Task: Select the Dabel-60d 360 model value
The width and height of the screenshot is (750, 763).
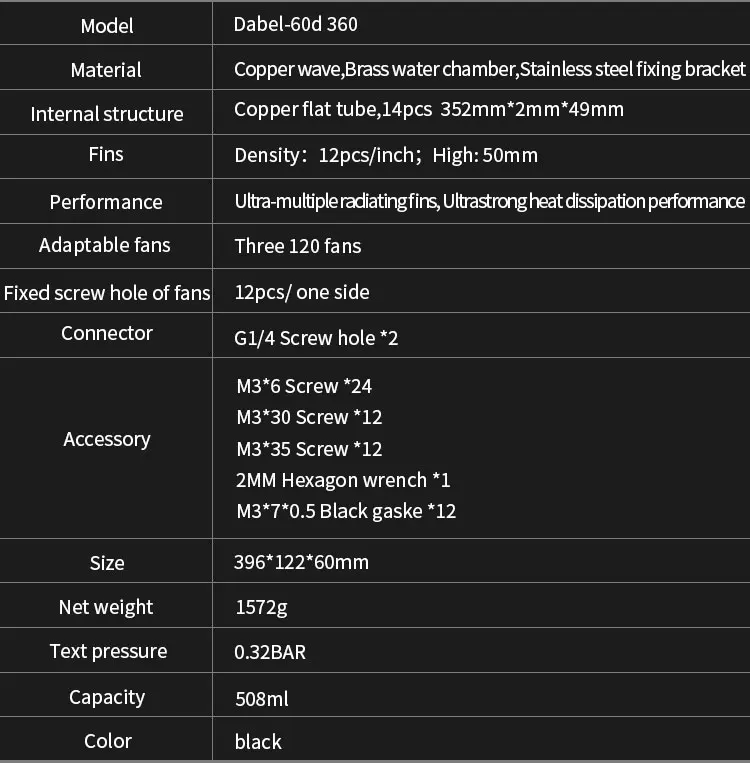Action: click(295, 24)
